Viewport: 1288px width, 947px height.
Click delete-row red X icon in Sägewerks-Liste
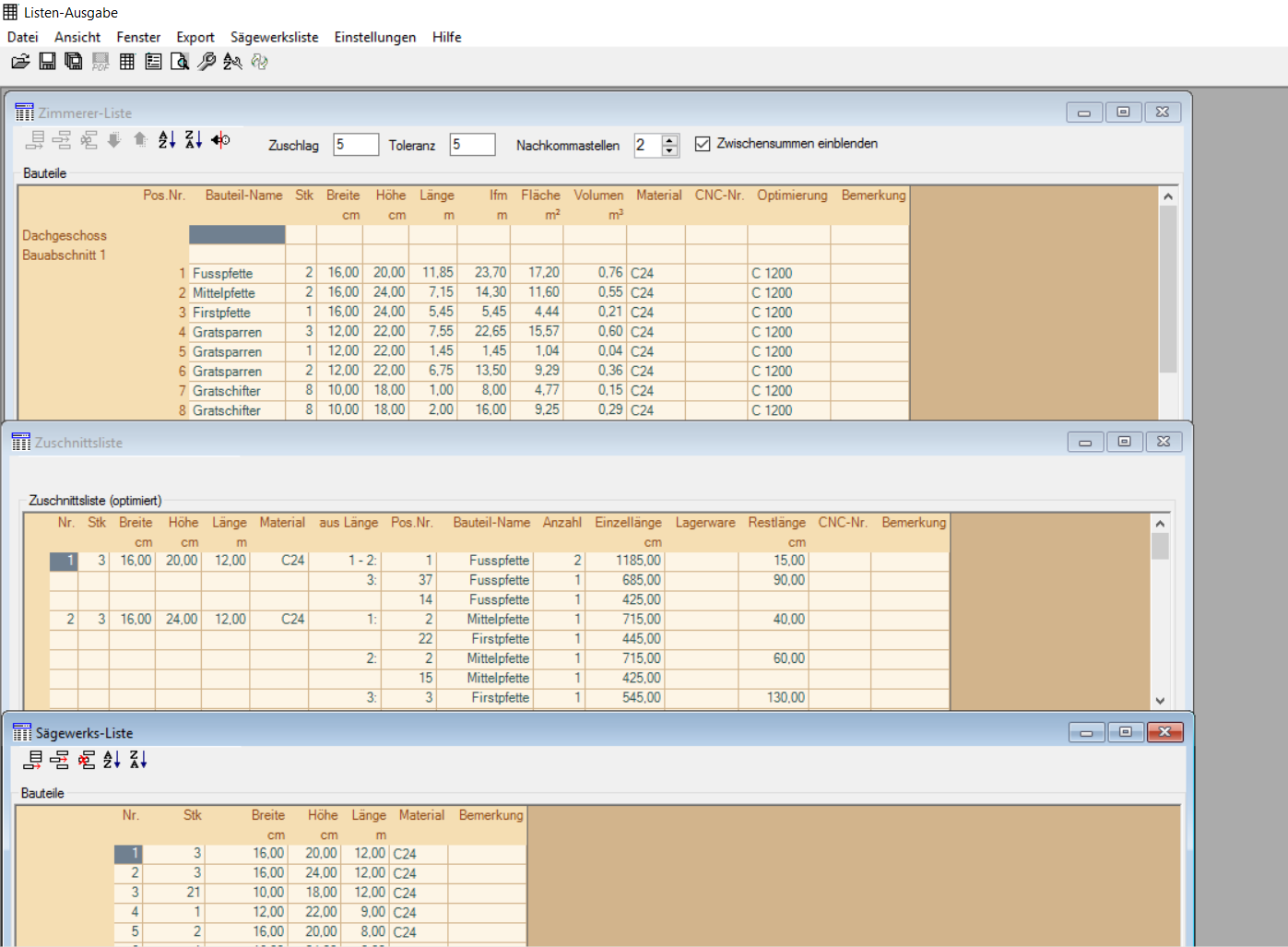point(86,760)
